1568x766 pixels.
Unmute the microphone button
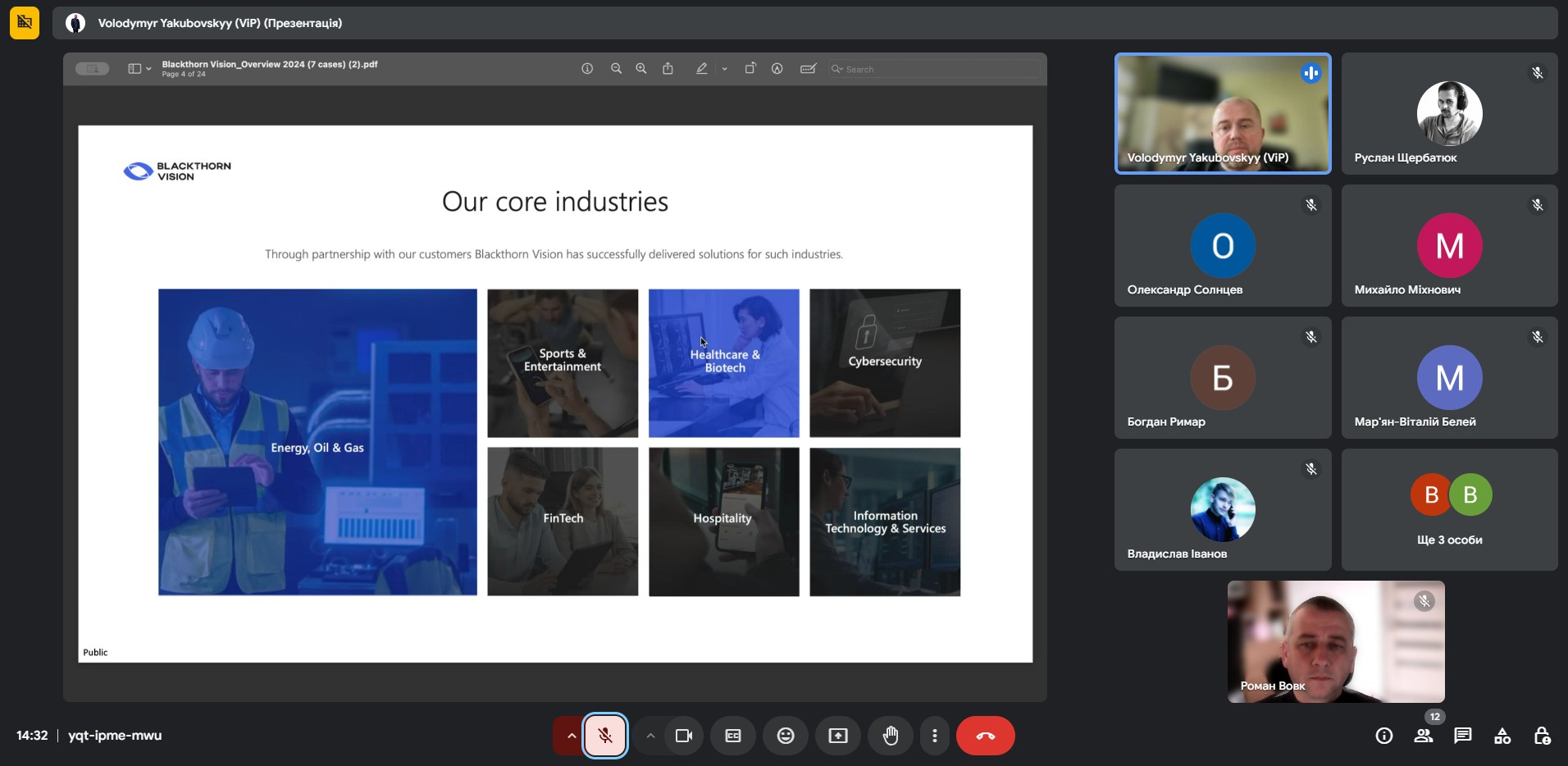coord(605,736)
